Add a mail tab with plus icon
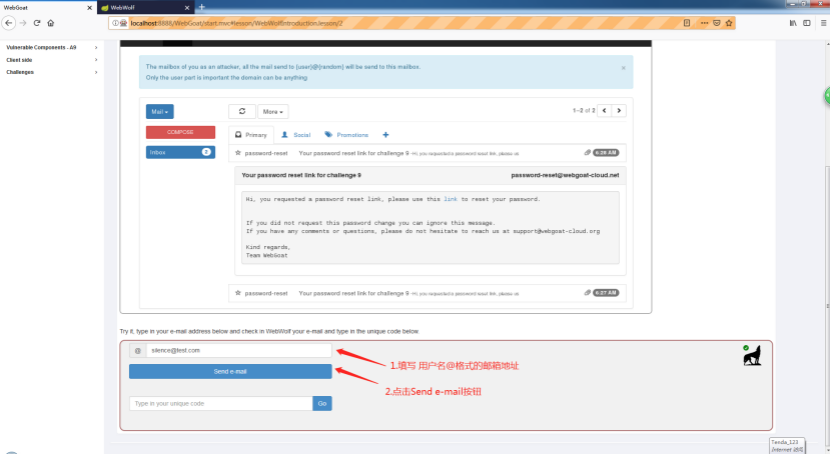Viewport: 832px width, 456px height. pos(386,135)
